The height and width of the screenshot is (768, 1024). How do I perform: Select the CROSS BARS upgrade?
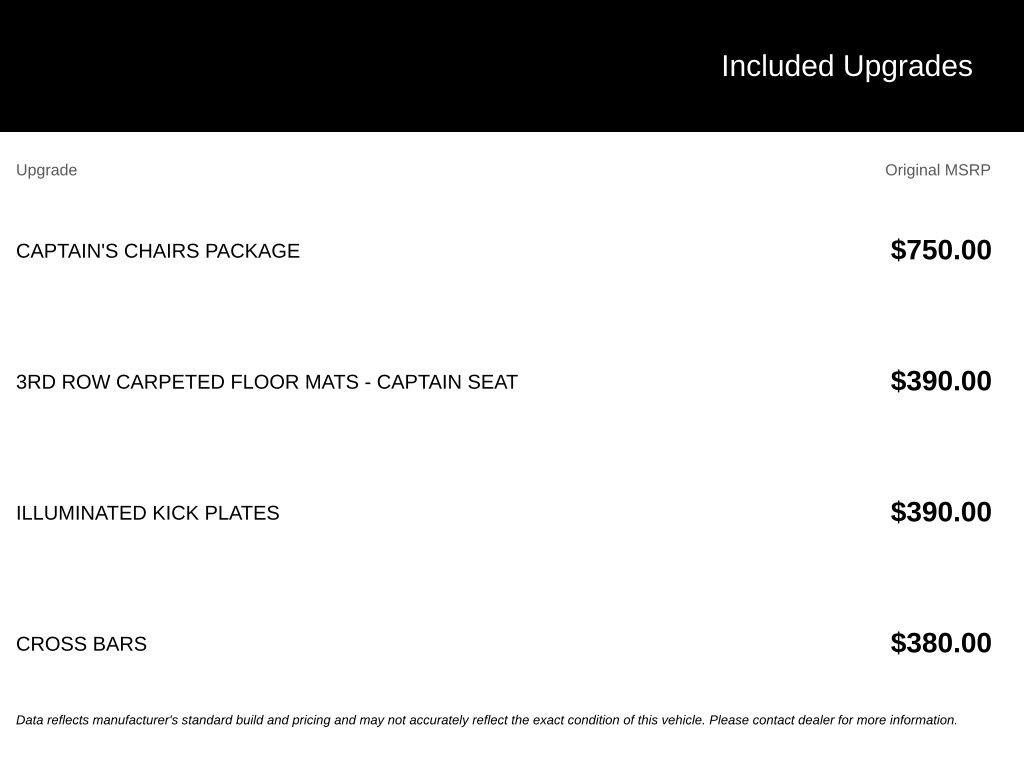82,644
